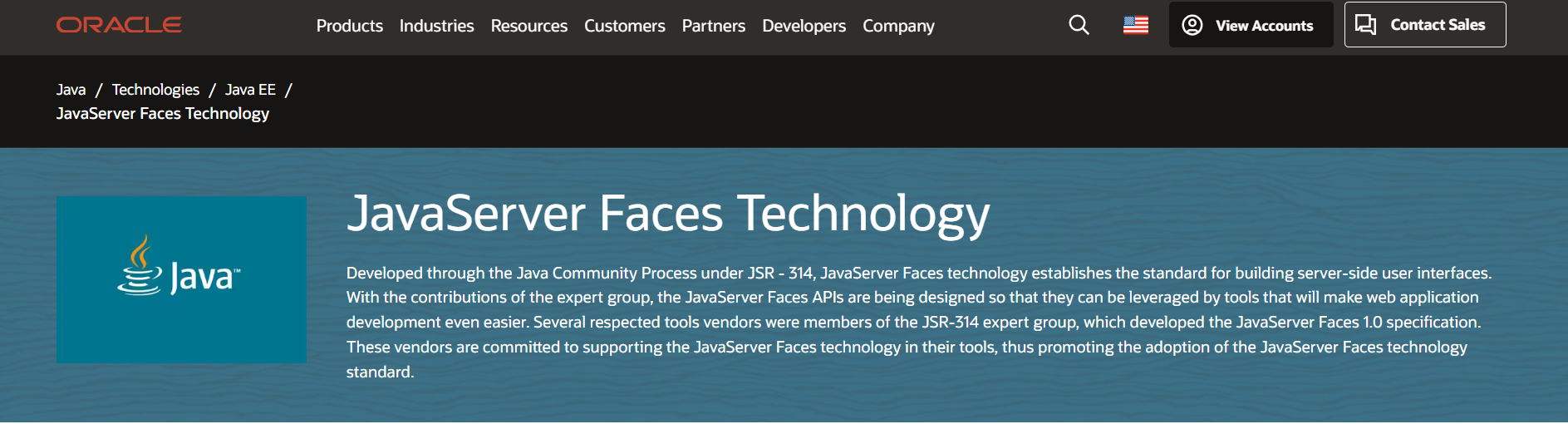Click the chat bubble icon beside Contact Sales

coord(1365,25)
